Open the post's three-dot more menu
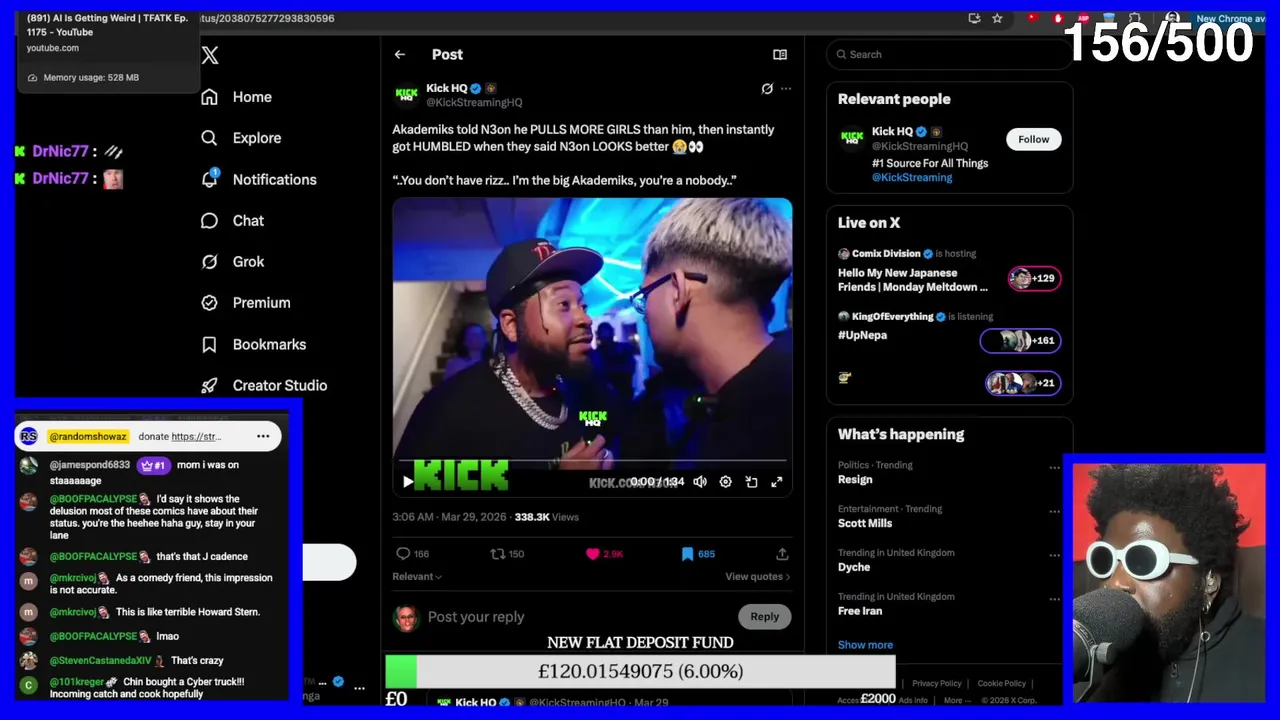1280x720 pixels. [x=786, y=89]
